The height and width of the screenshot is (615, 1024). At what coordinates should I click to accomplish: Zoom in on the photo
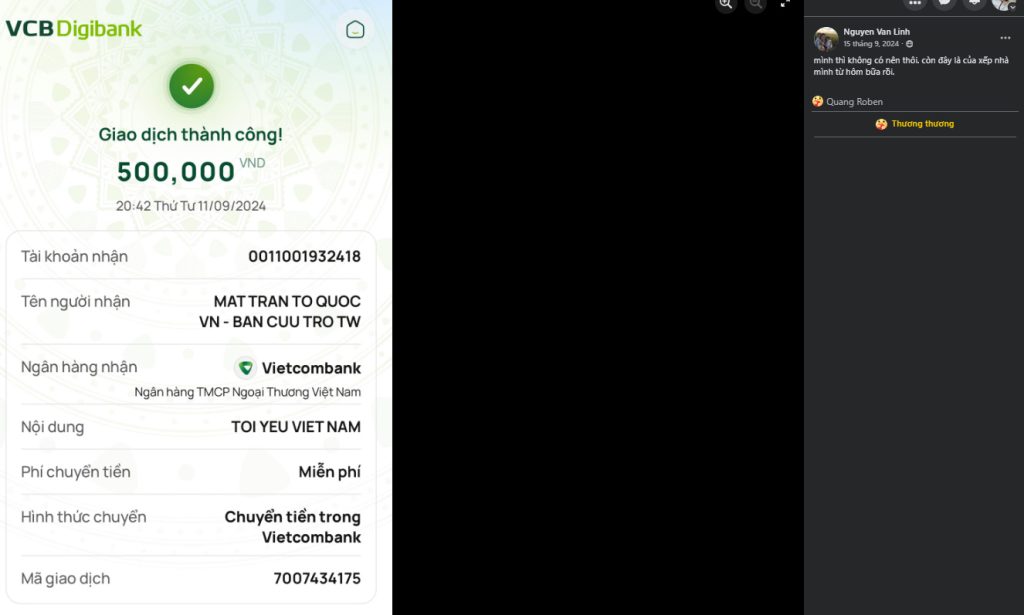pyautogui.click(x=726, y=3)
